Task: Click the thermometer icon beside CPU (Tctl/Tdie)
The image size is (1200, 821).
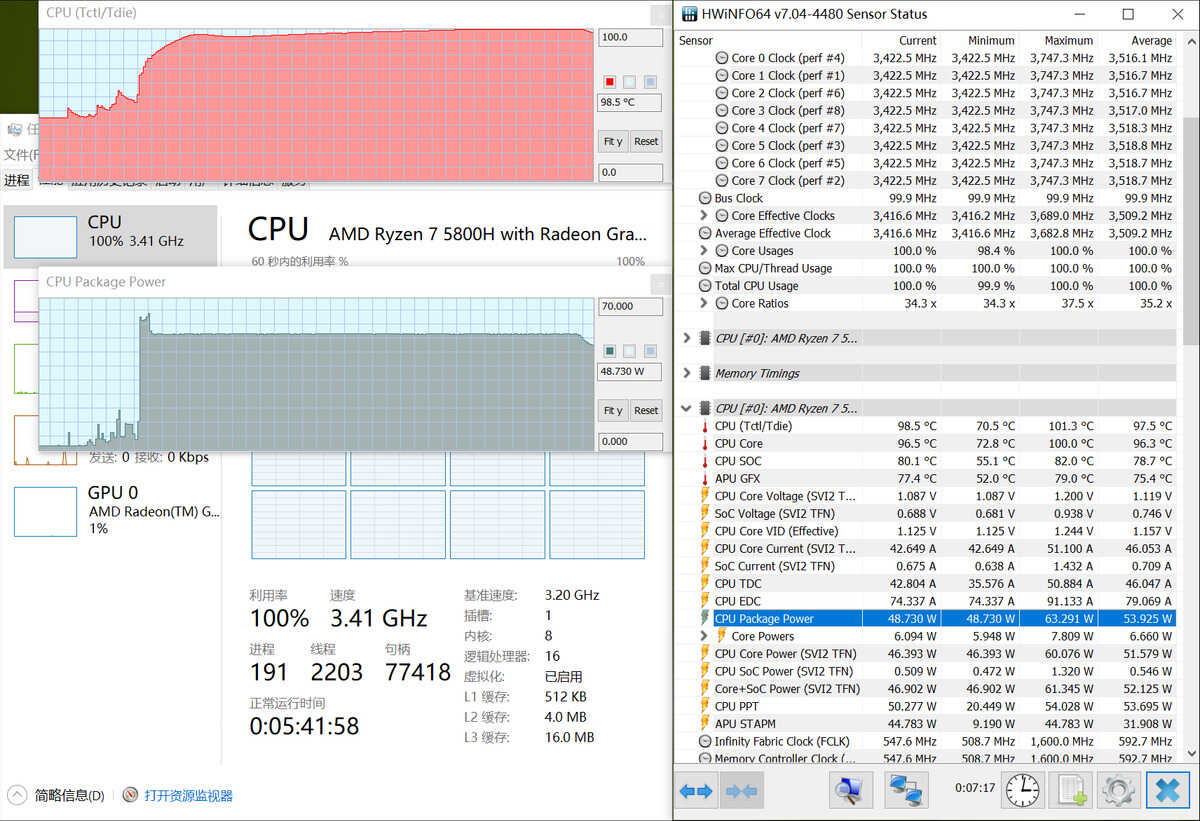Action: point(704,426)
